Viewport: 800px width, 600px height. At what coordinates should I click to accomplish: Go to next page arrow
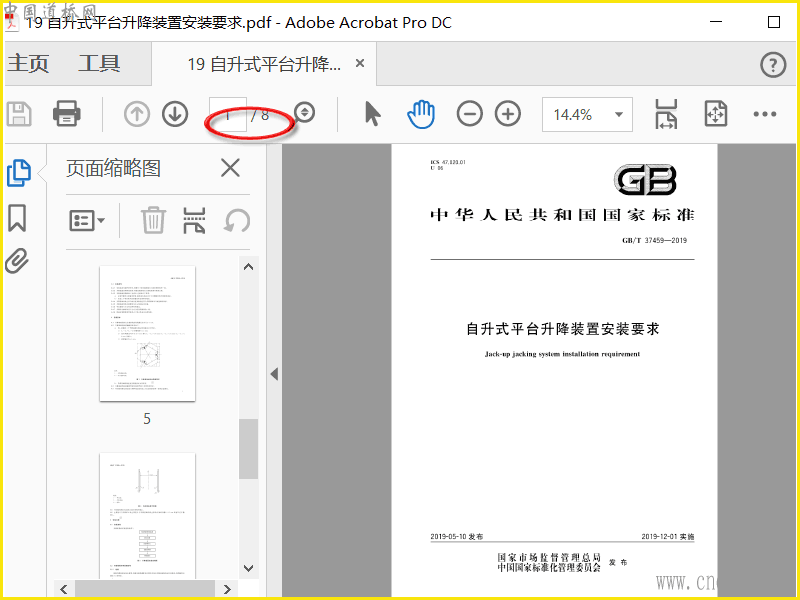point(175,114)
